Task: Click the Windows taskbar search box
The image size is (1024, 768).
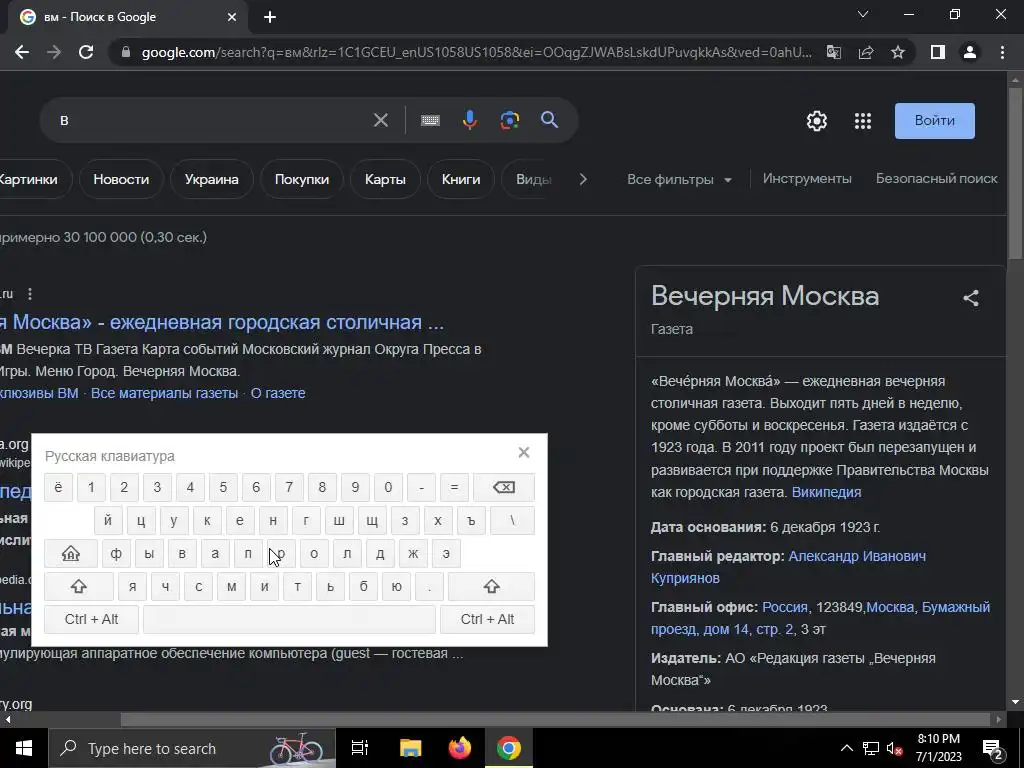Action: tap(192, 748)
